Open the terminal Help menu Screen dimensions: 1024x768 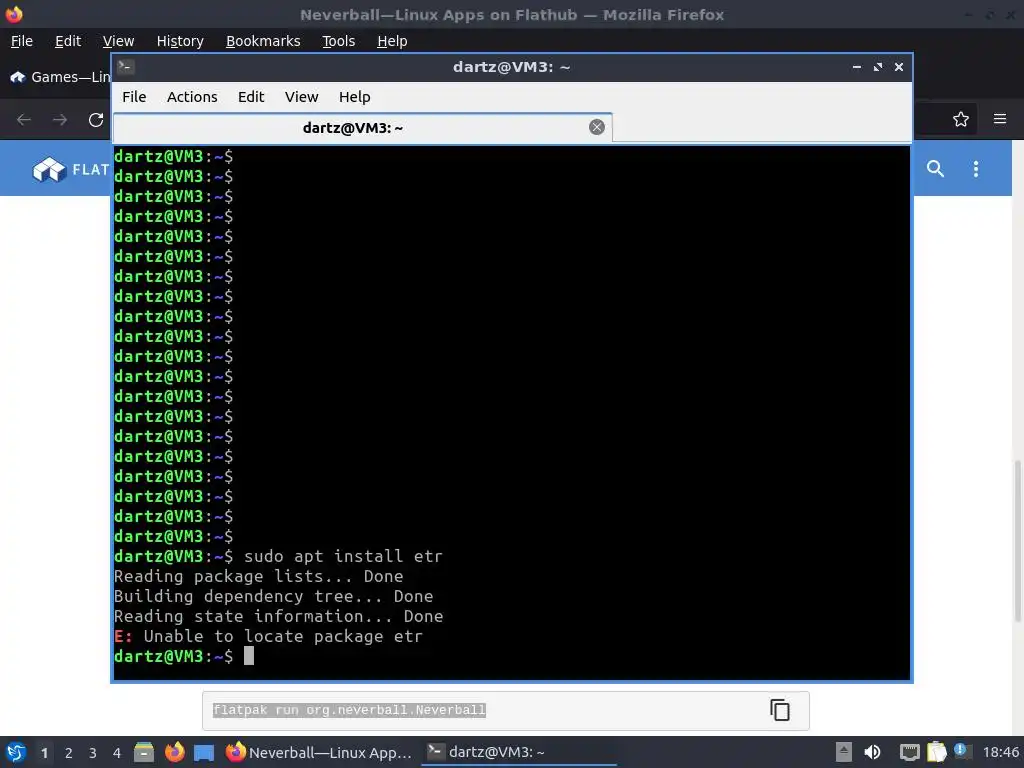pyautogui.click(x=355, y=97)
